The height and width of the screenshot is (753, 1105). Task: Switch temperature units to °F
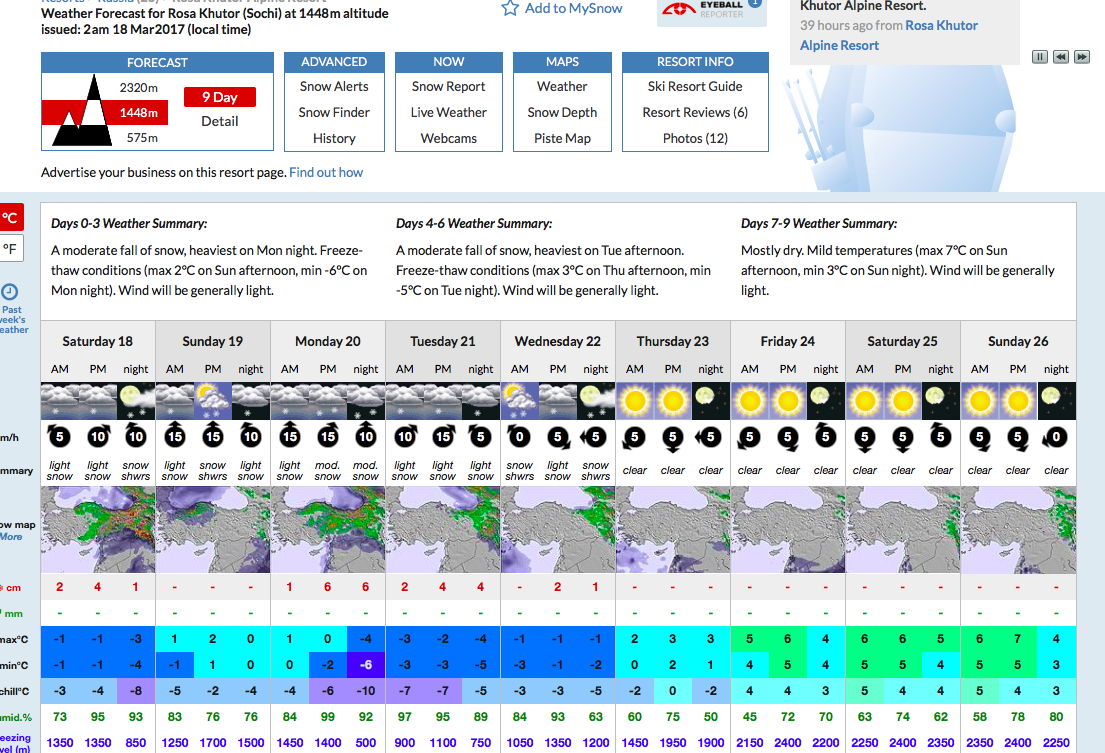(x=11, y=248)
